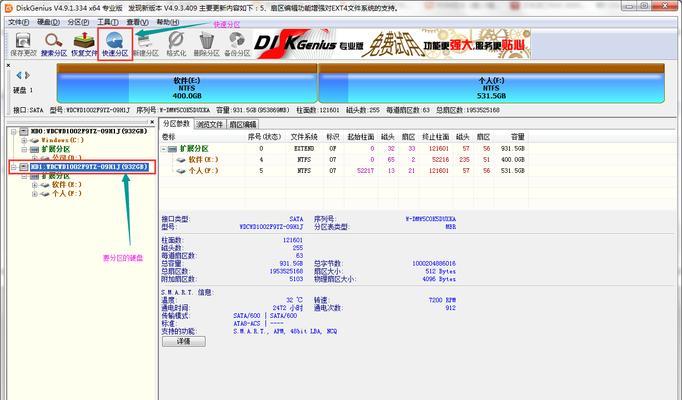Image resolution: width=682 pixels, height=400 pixels.
Task: Click the 个人(F:) drive icon in the table
Action: pyautogui.click(x=181, y=171)
